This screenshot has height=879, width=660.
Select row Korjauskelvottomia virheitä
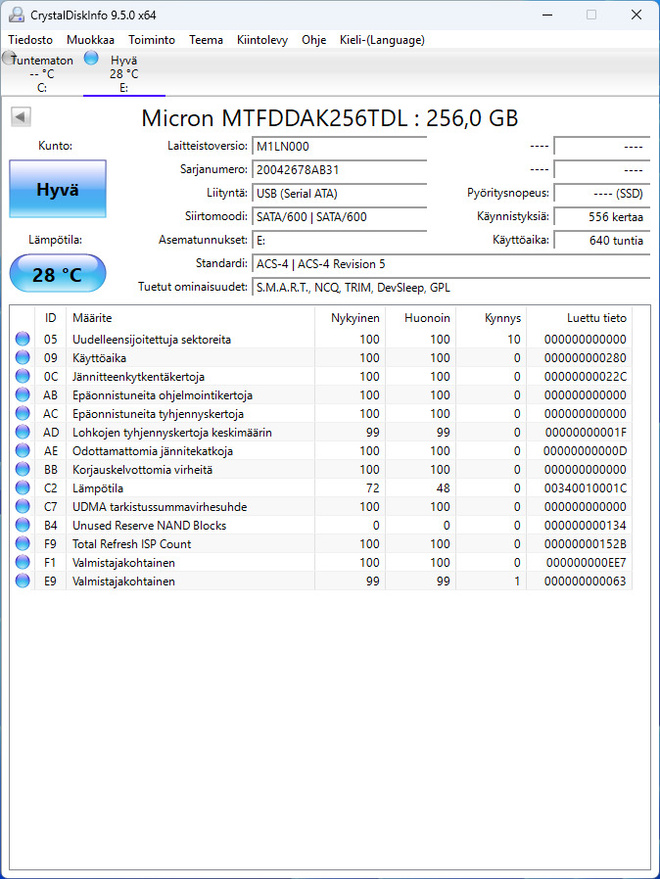[321, 469]
